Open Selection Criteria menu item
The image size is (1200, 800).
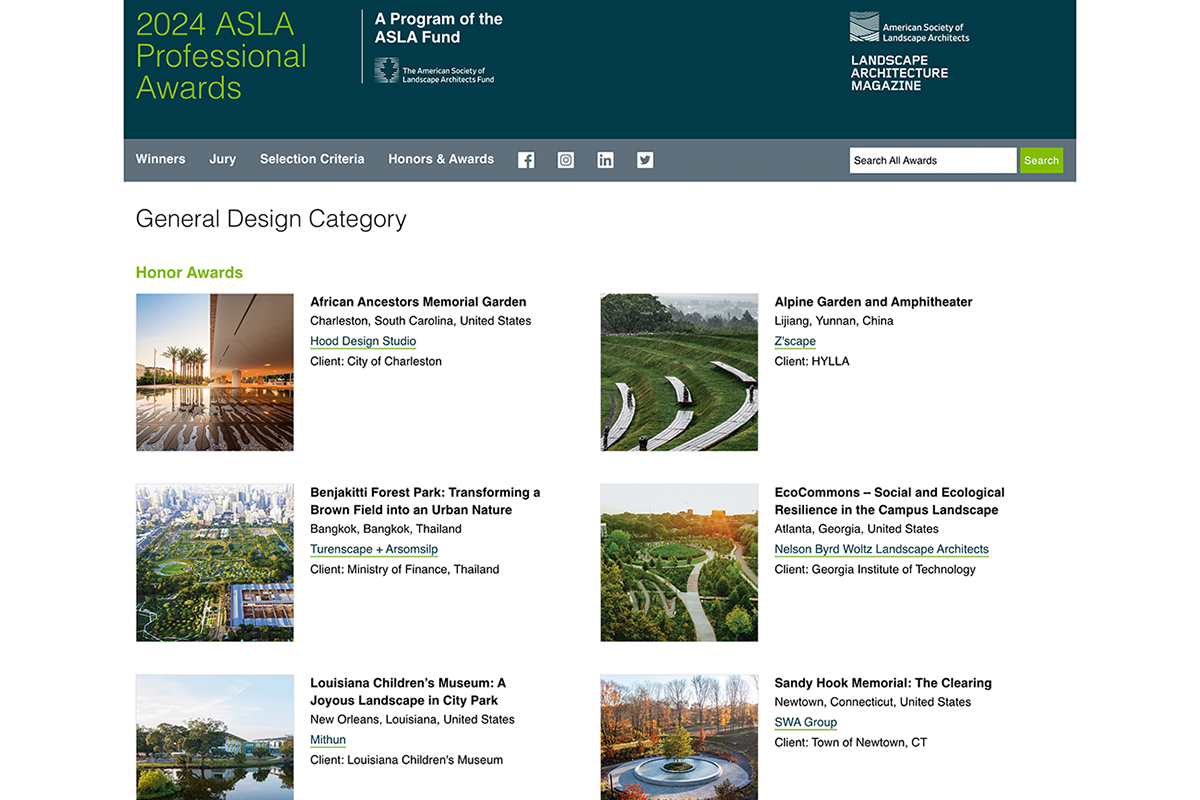(312, 159)
